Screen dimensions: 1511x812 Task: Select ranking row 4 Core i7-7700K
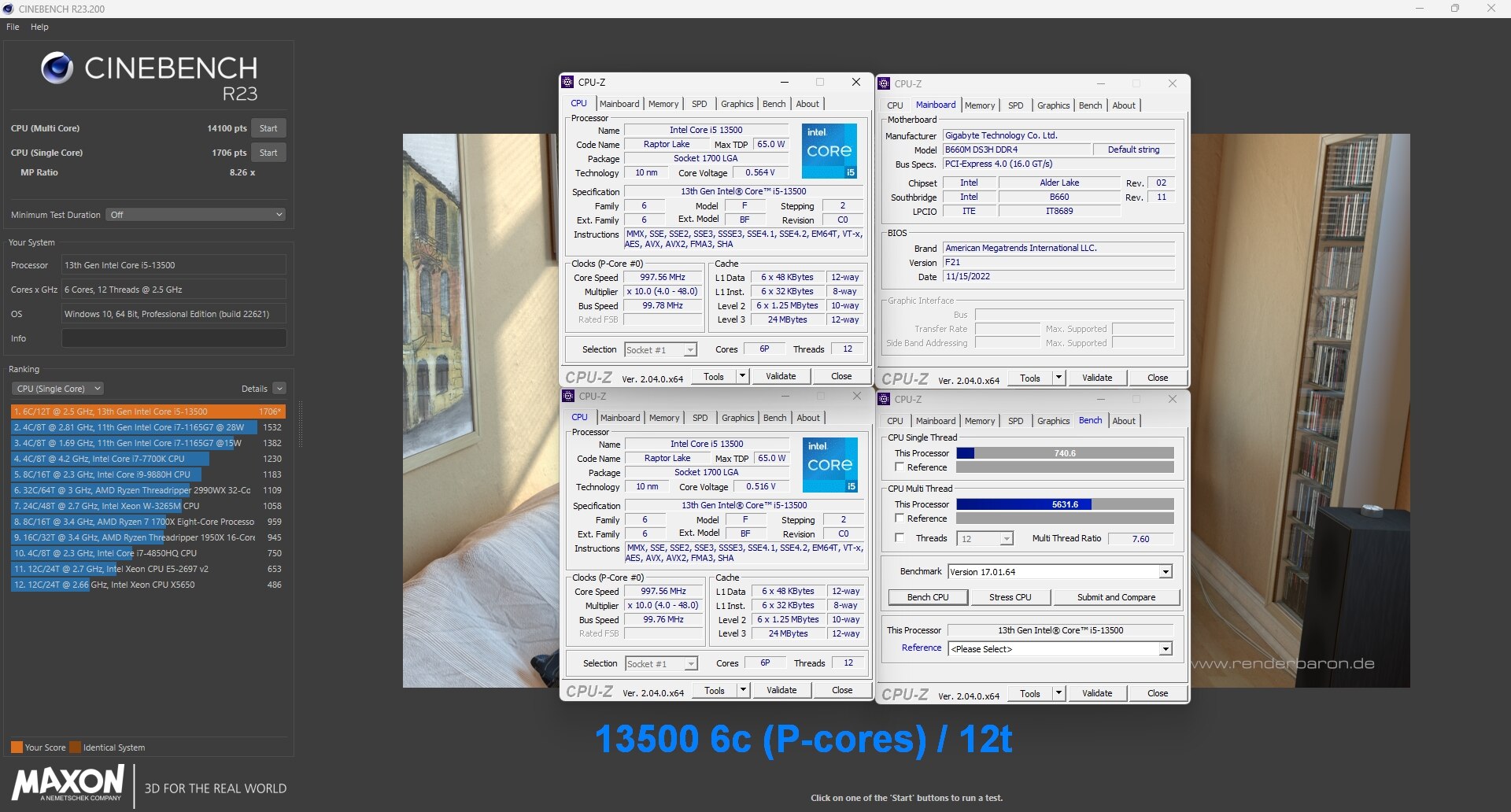click(148, 459)
